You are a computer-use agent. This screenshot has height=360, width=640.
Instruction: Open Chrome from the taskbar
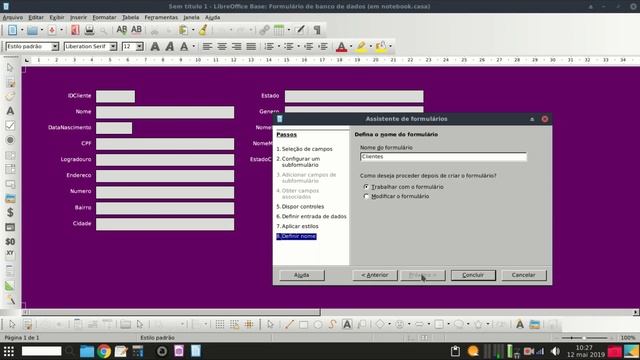[104, 351]
